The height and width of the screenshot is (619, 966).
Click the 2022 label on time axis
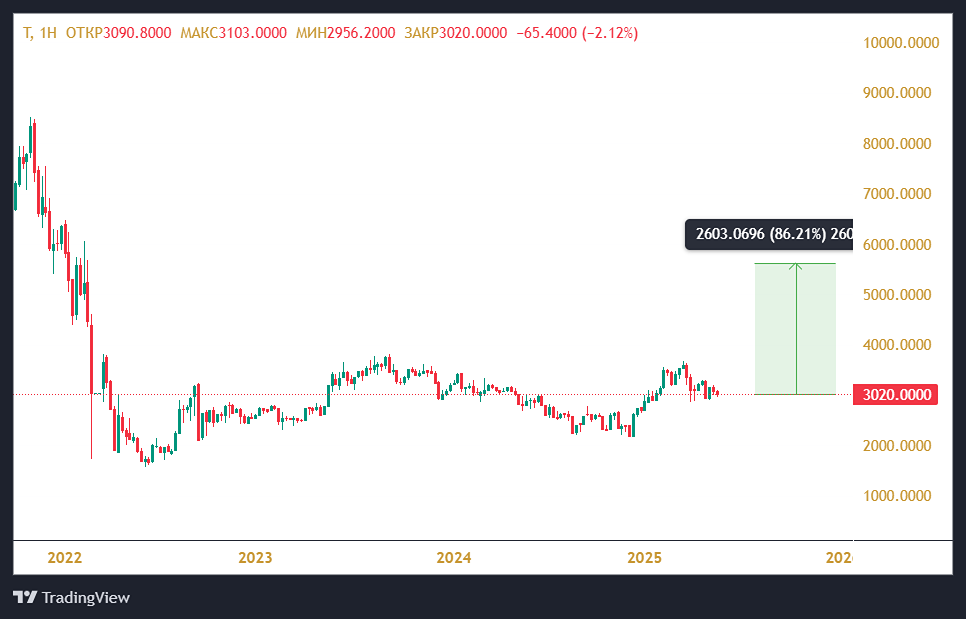click(x=64, y=557)
